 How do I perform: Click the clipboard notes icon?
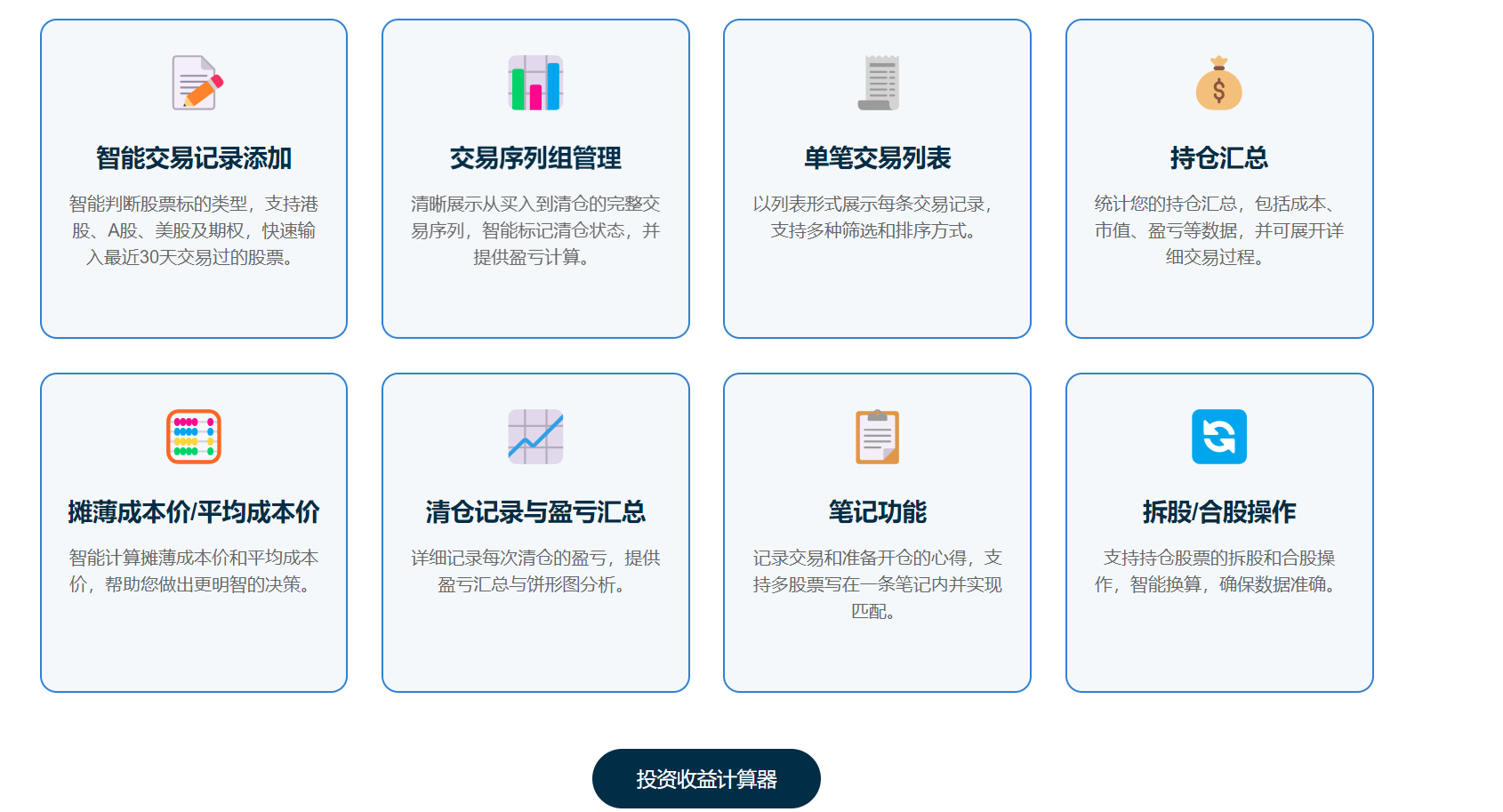click(878, 437)
